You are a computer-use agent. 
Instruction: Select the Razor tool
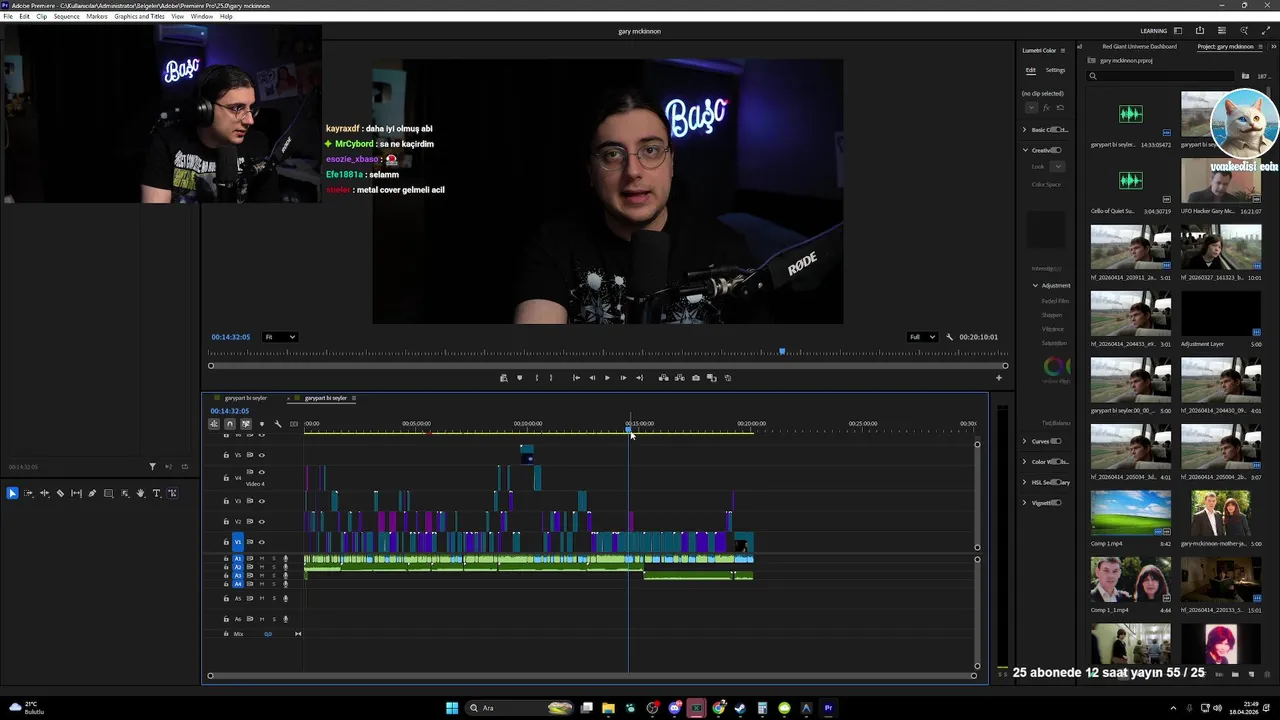pos(60,493)
